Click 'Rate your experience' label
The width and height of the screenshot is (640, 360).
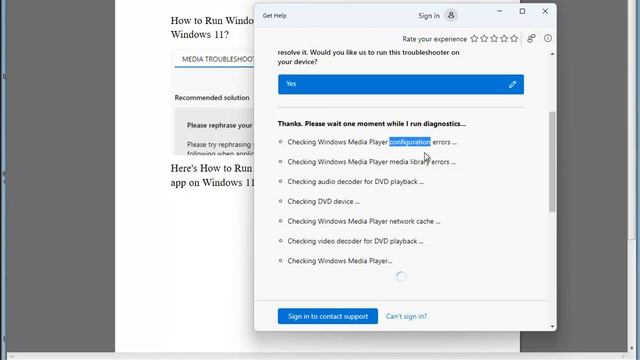(434, 39)
